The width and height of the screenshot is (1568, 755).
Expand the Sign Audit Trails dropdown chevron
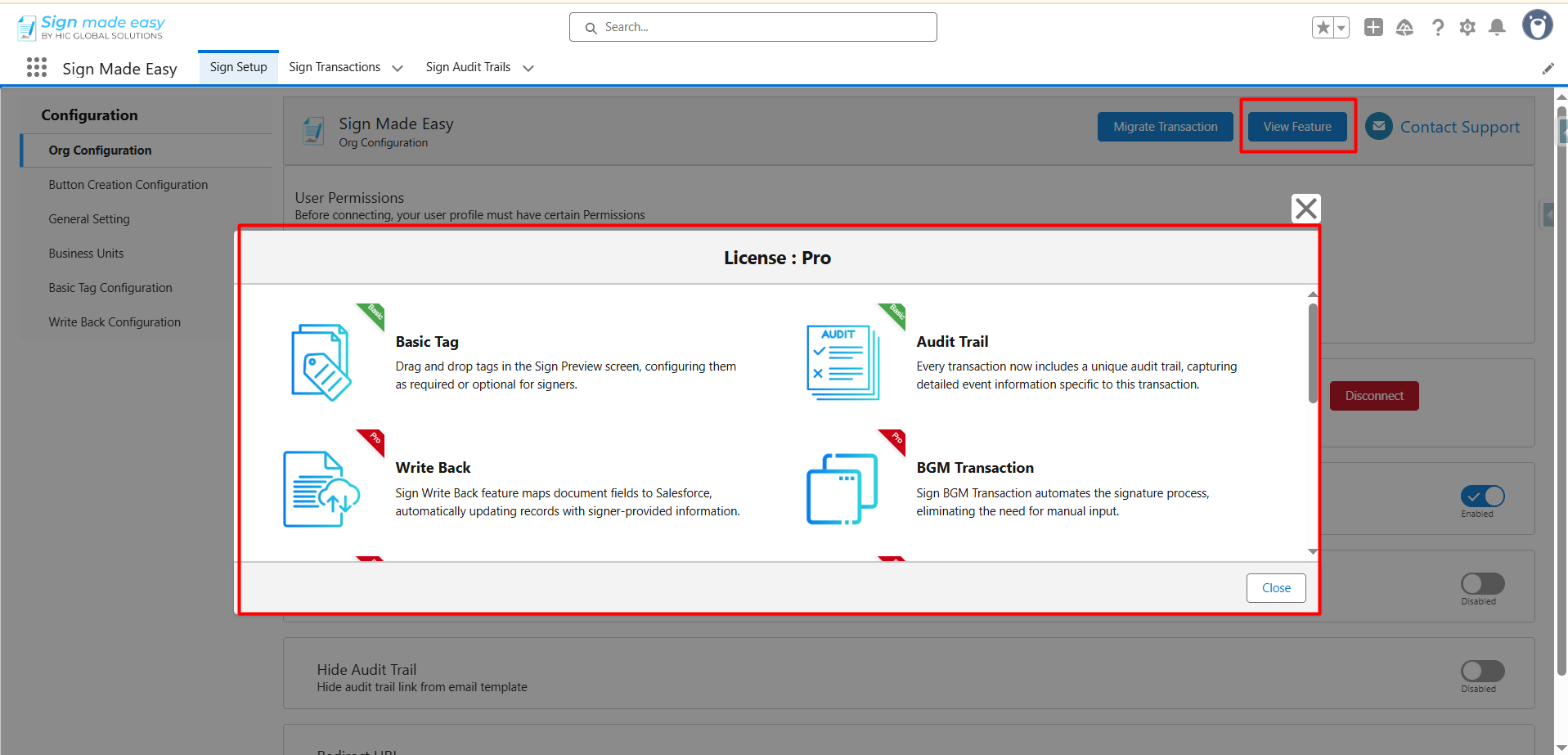(528, 68)
